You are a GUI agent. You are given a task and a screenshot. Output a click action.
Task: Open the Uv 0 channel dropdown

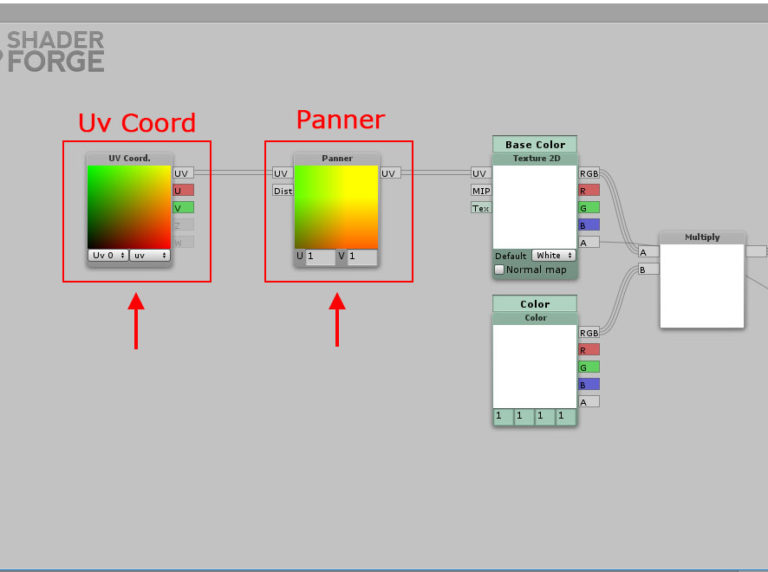click(108, 255)
